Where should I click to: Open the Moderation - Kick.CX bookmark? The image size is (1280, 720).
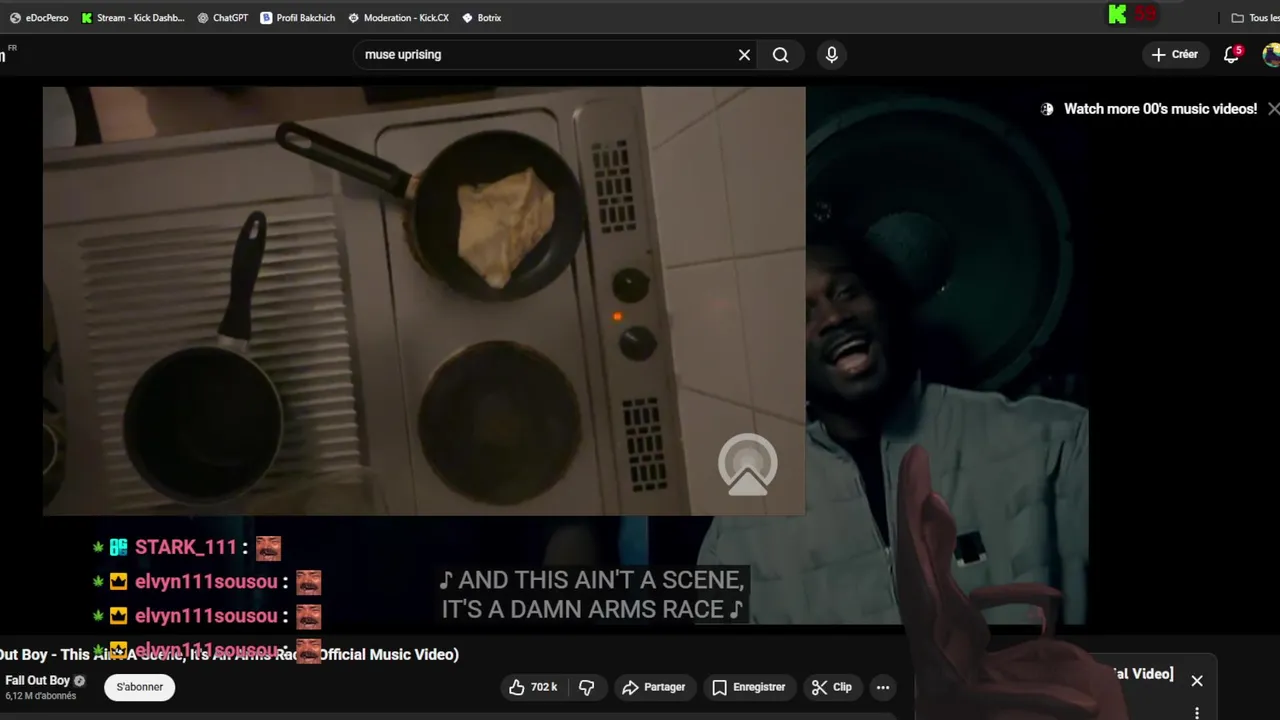tap(398, 18)
